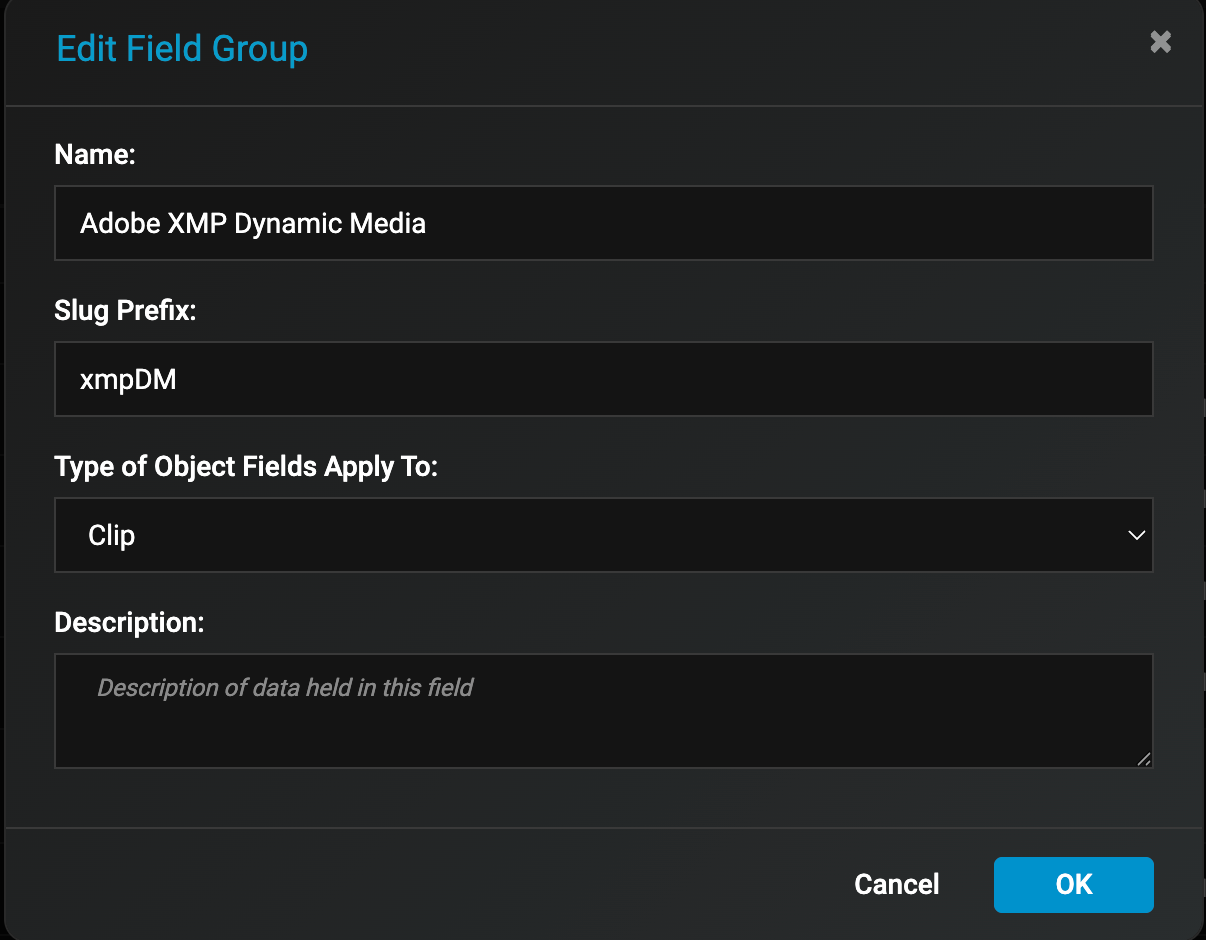Viewport: 1206px width, 940px height.
Task: Open the Type of Object dropdown
Action: [x=604, y=535]
